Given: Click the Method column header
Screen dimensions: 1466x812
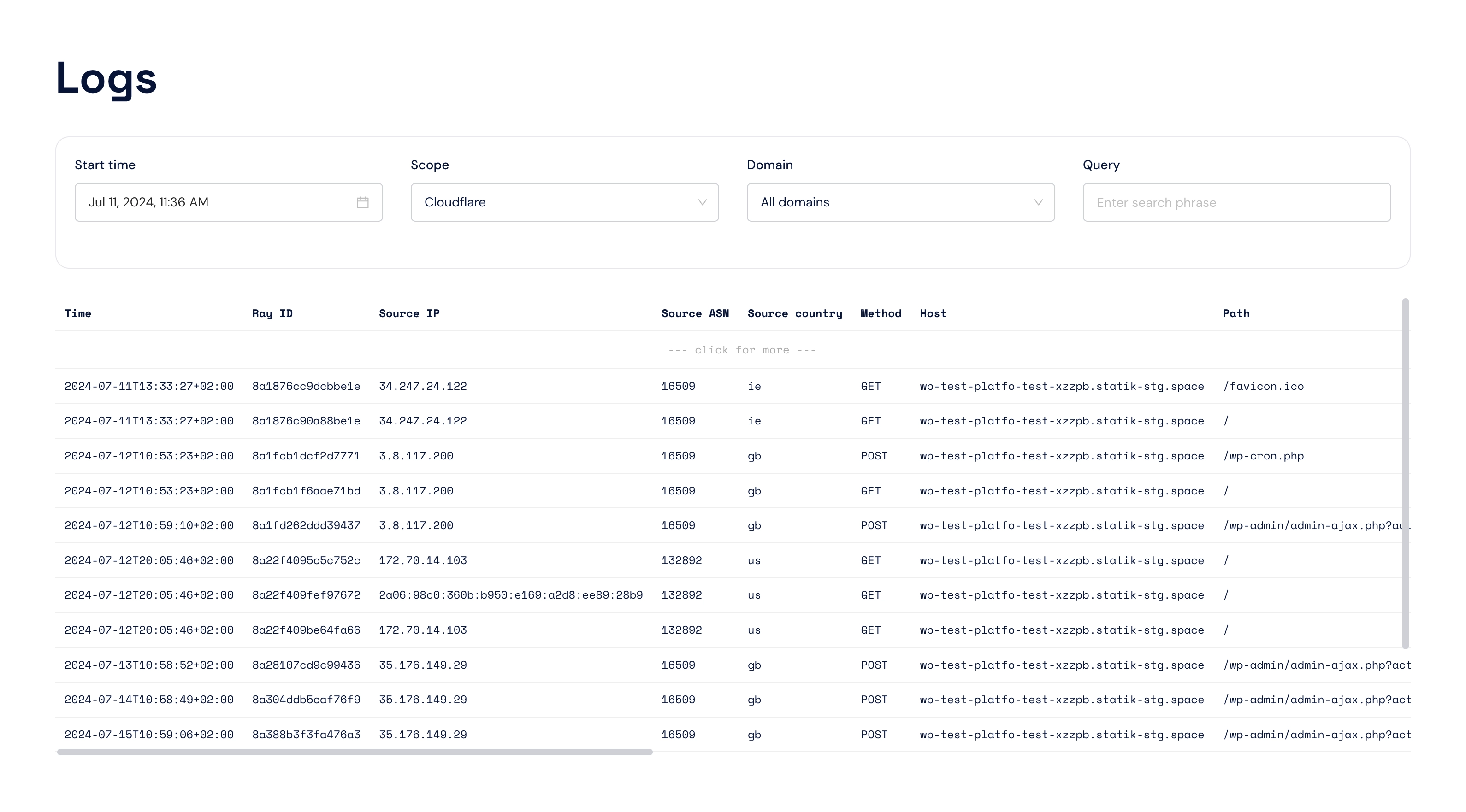Looking at the screenshot, I should 881,313.
